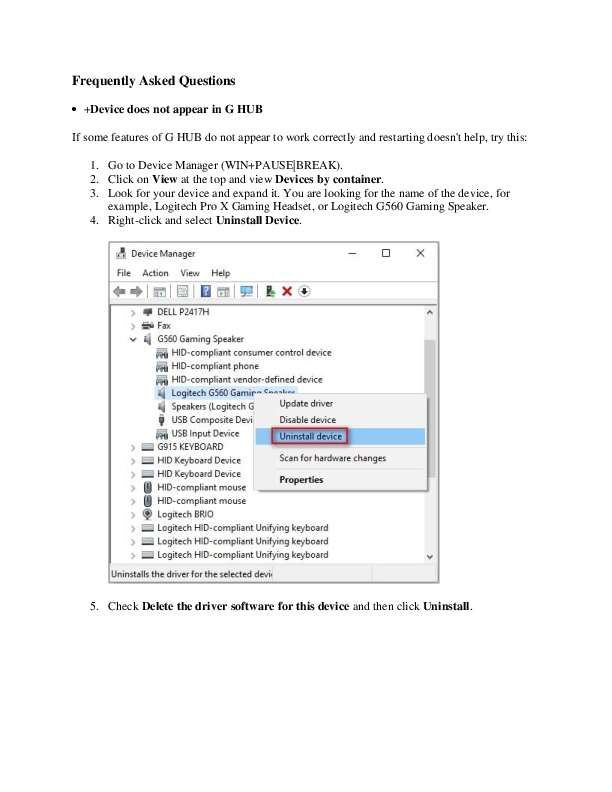The image size is (612, 792).
Task: Click the device list scrollbar down arrow
Action: pyautogui.click(x=430, y=557)
